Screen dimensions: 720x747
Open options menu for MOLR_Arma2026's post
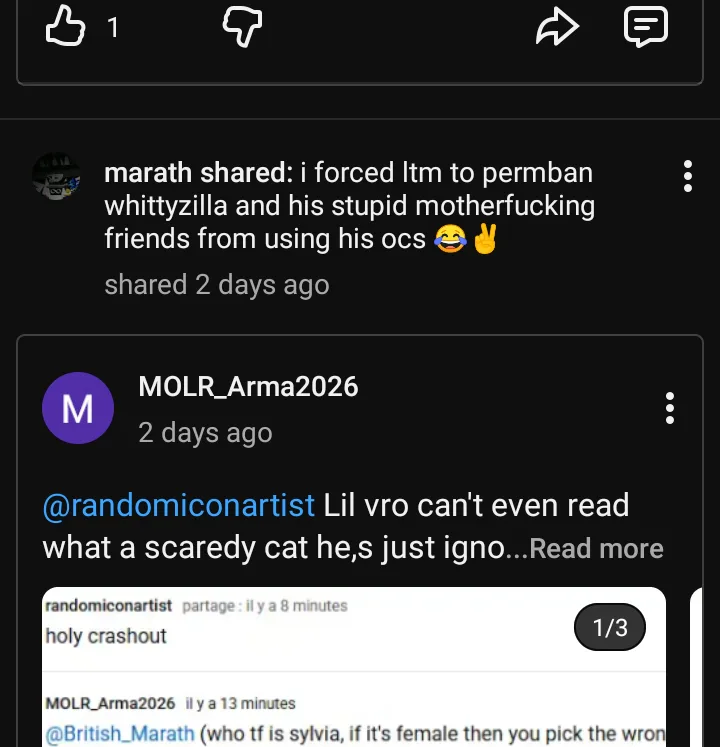pyautogui.click(x=669, y=408)
